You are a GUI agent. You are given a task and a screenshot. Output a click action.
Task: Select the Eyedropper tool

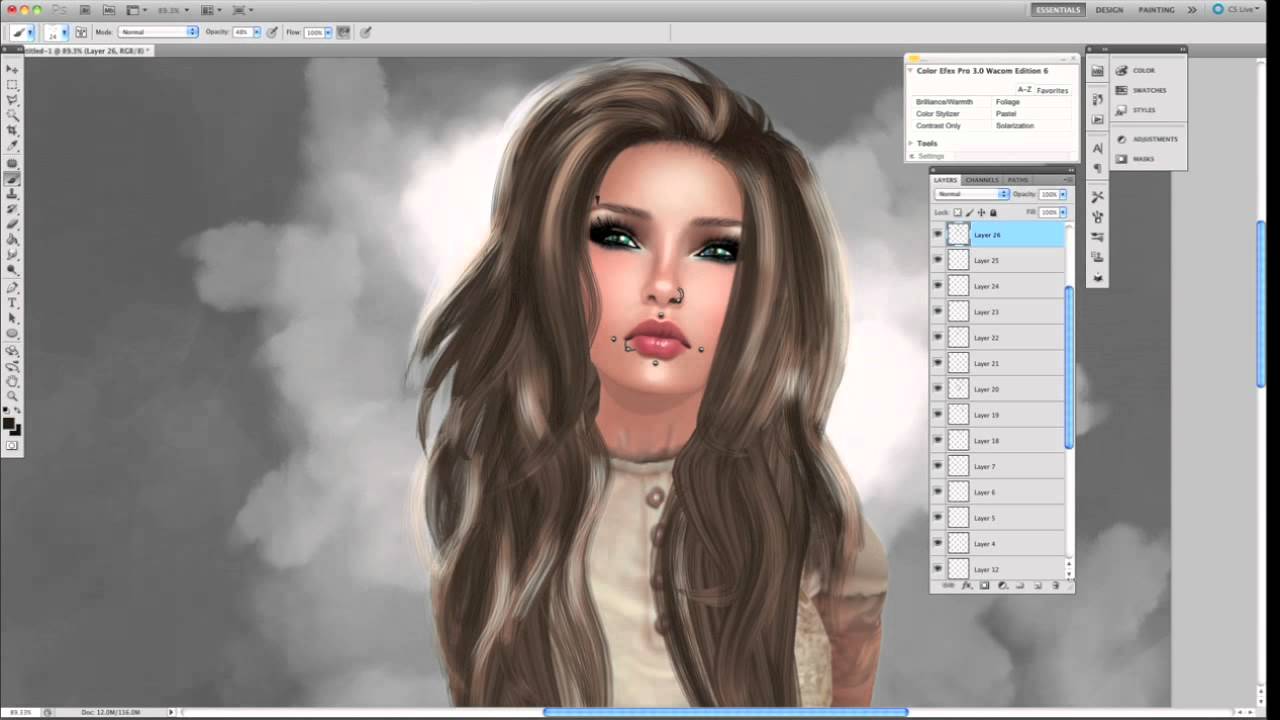12,146
